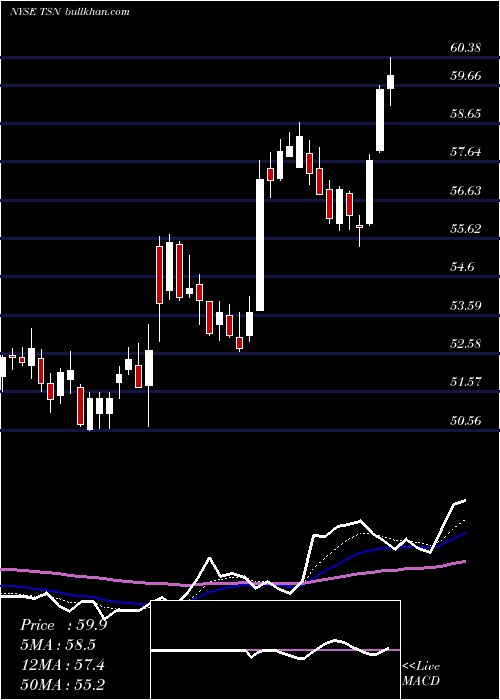Viewport: 500px width, 700px height.
Task: Click the 57.64 price axis label
Action: [466, 152]
